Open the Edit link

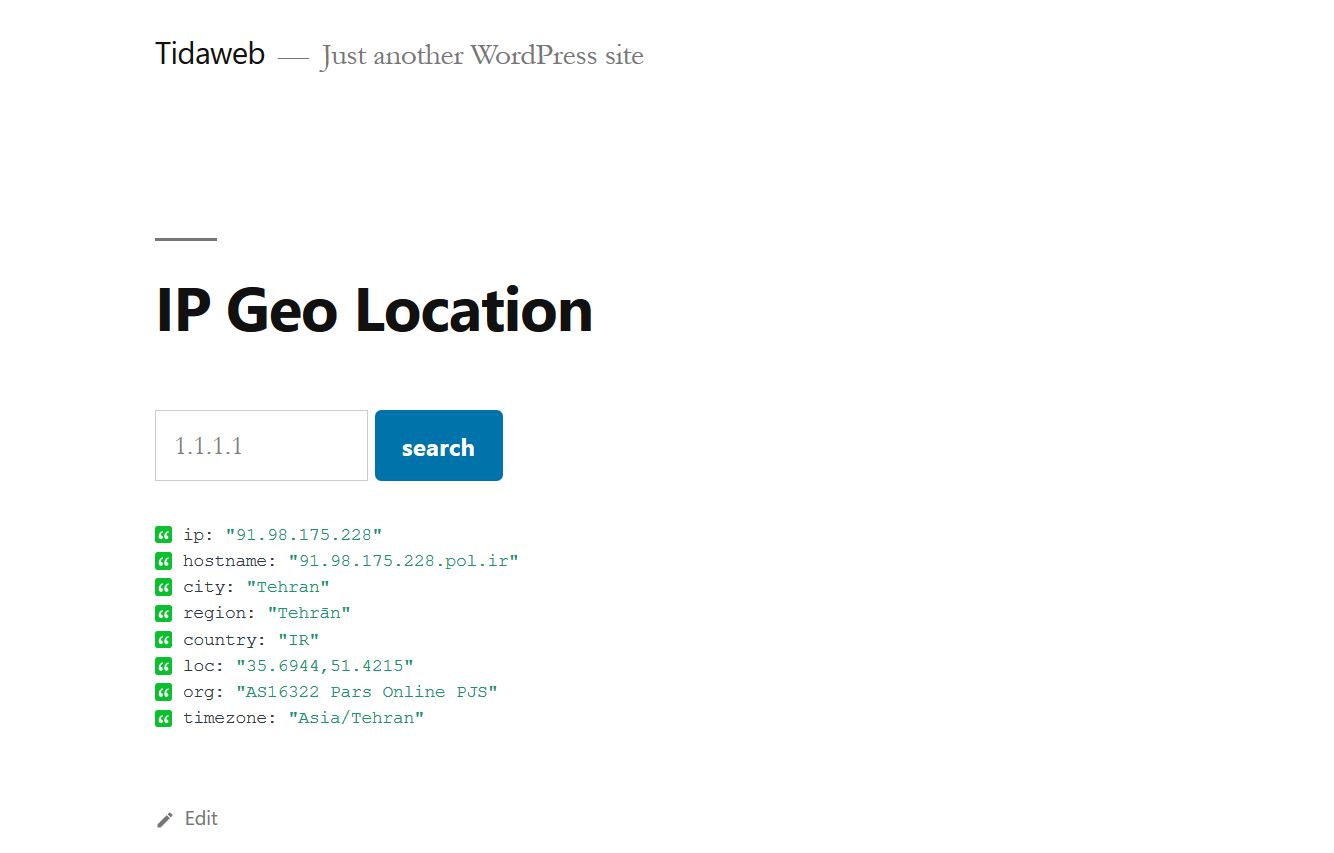(x=201, y=819)
